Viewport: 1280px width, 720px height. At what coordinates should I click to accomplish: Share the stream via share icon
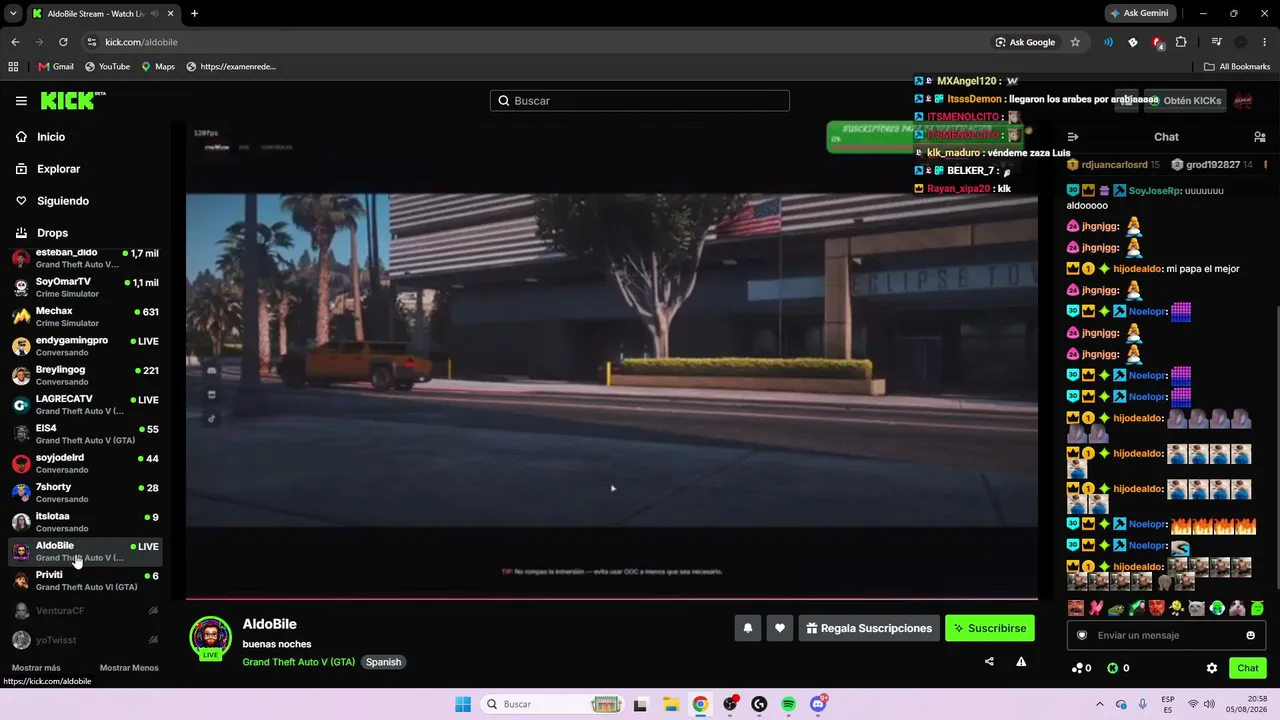click(x=989, y=661)
